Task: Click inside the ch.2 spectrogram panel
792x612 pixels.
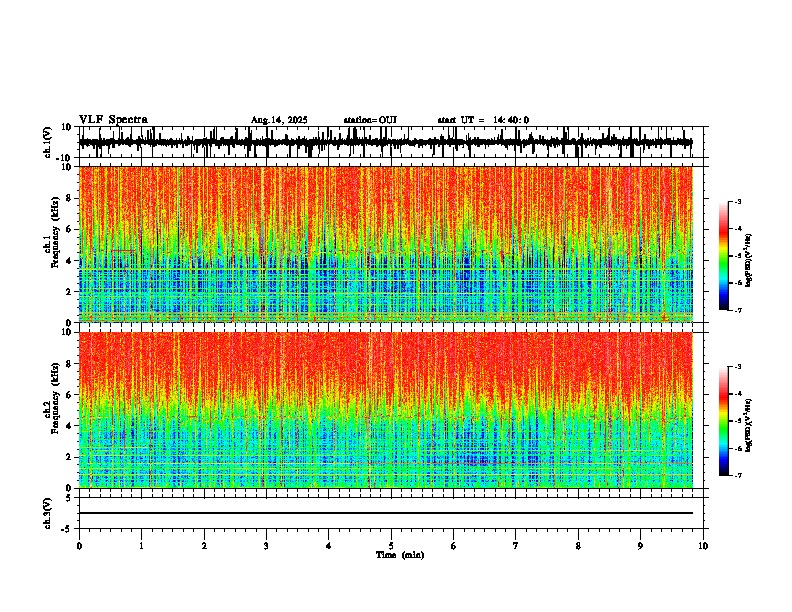Action: click(385, 410)
